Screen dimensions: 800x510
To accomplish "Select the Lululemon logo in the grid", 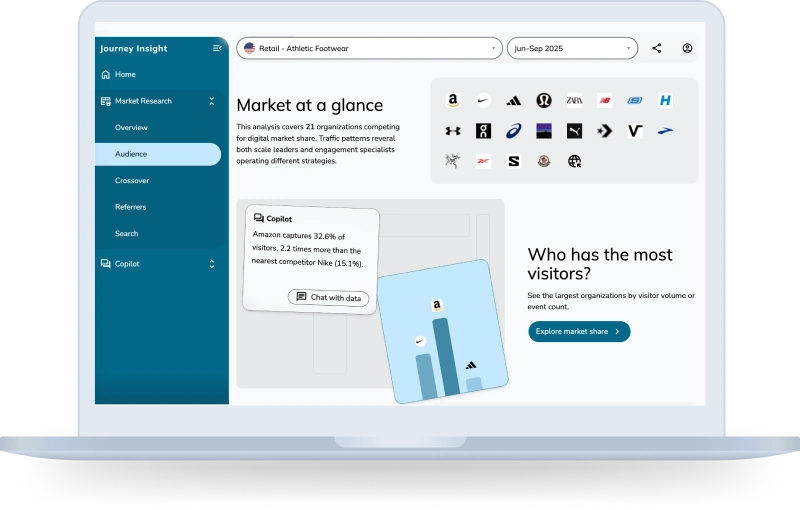I will tap(544, 100).
